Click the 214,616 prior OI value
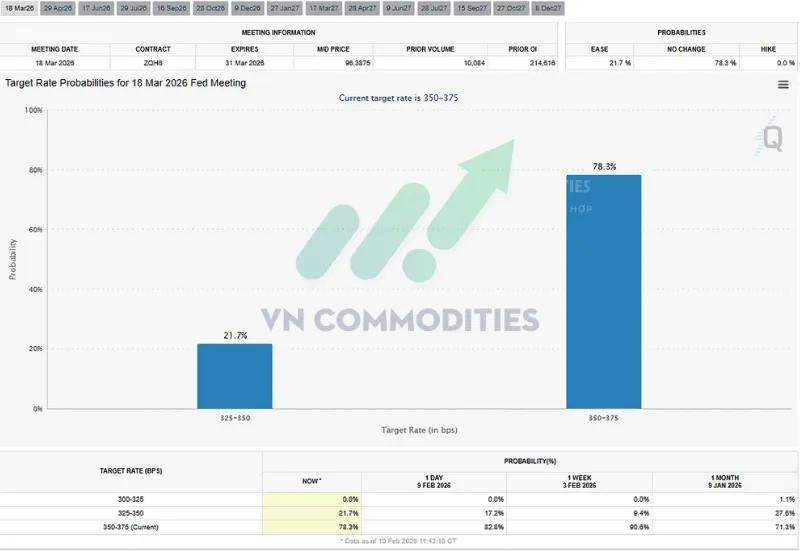The height and width of the screenshot is (551, 800). pos(542,63)
